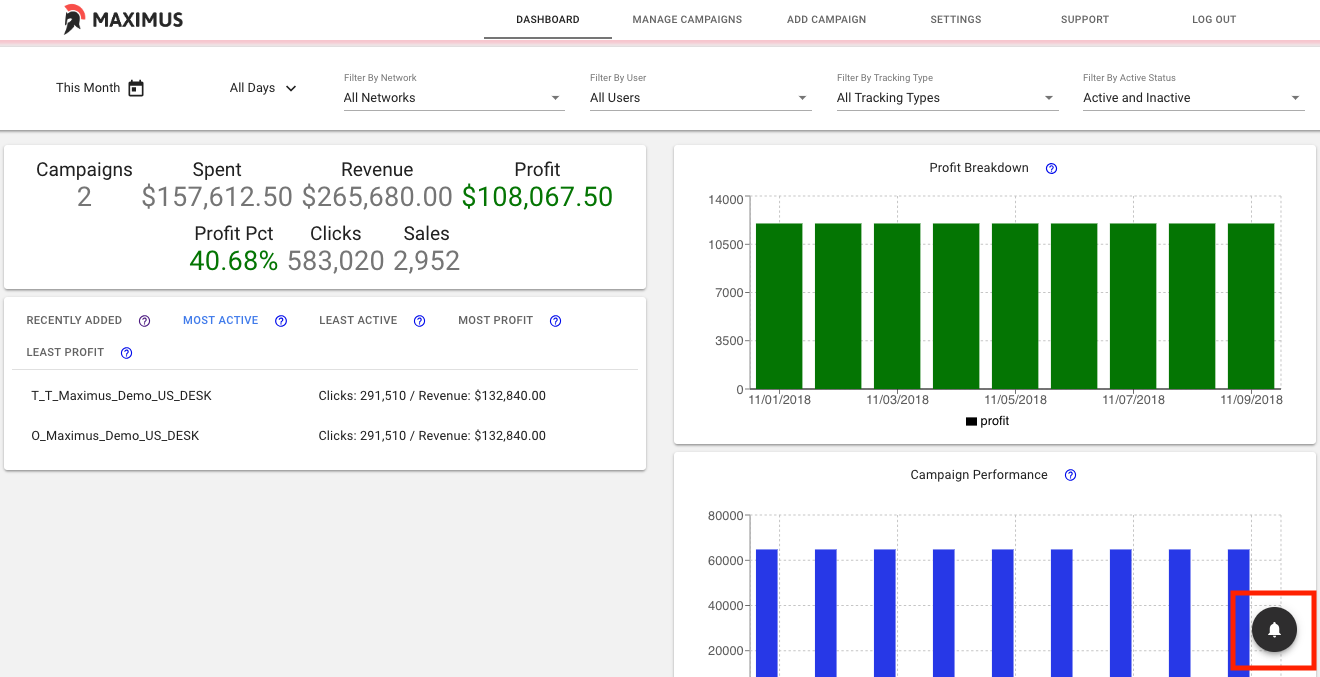This screenshot has width=1320, height=677.
Task: Open the Support page
Action: 1085,20
